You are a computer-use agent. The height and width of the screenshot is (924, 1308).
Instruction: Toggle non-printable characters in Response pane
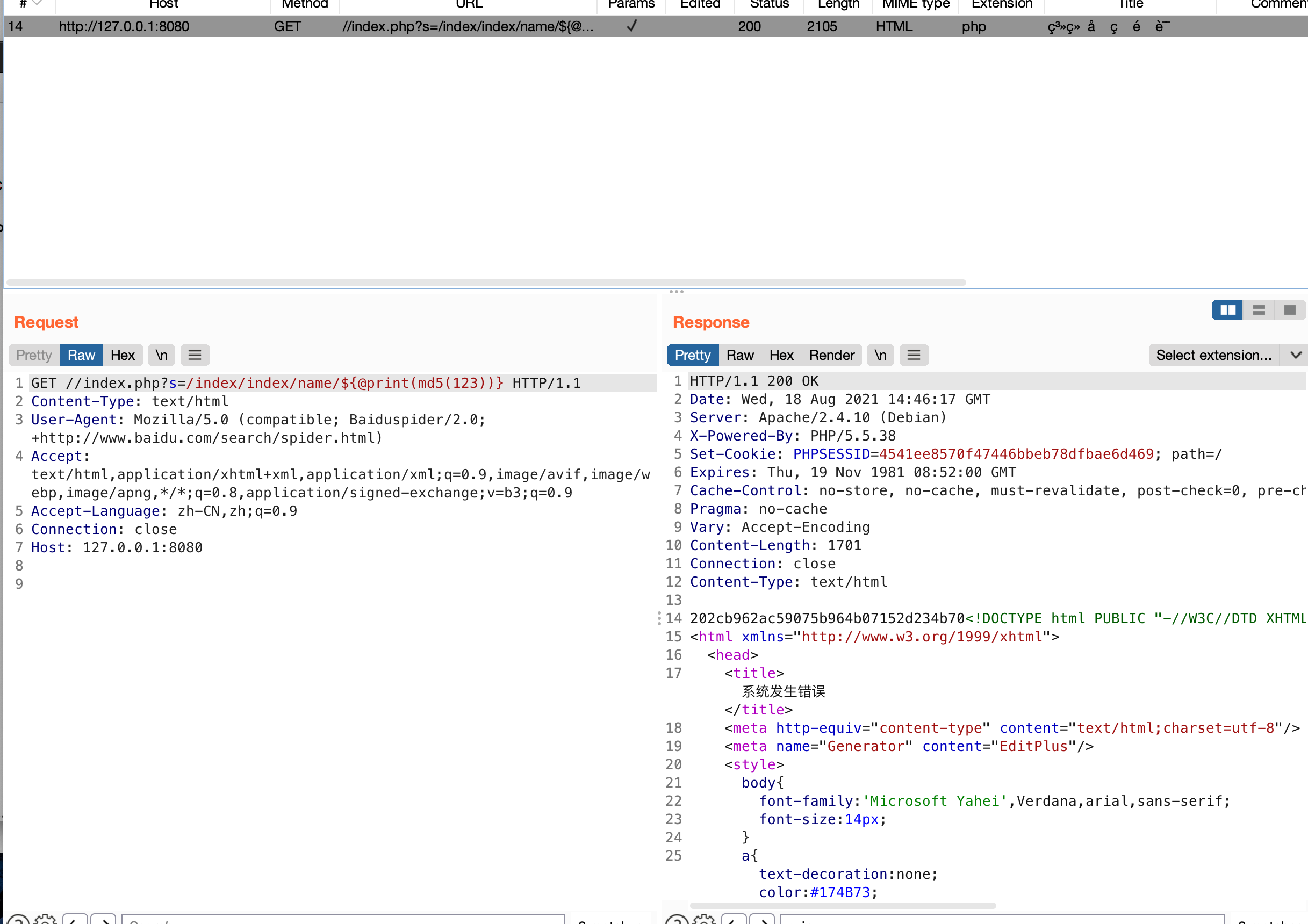(881, 355)
